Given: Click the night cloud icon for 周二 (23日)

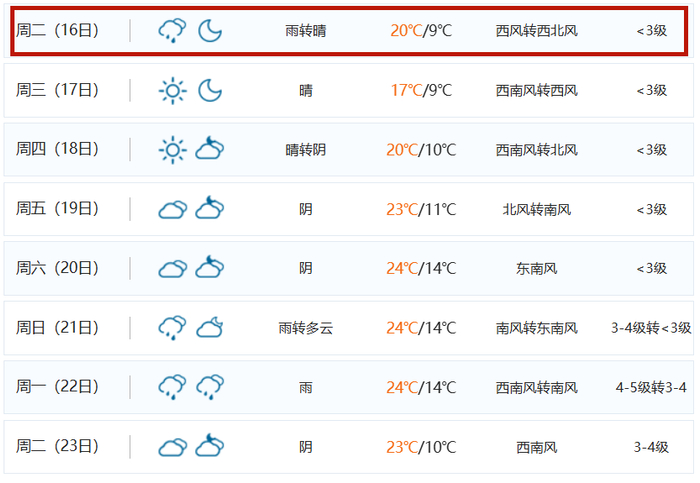Looking at the screenshot, I should click(x=209, y=446).
